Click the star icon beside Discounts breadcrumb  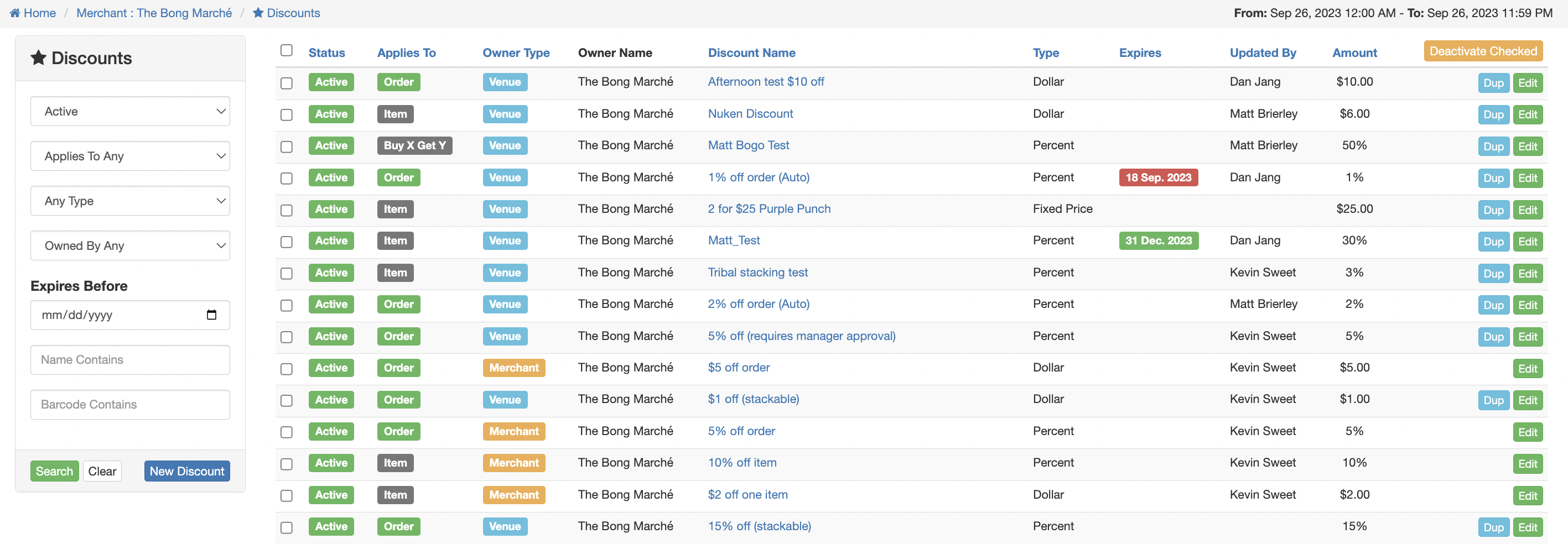258,13
